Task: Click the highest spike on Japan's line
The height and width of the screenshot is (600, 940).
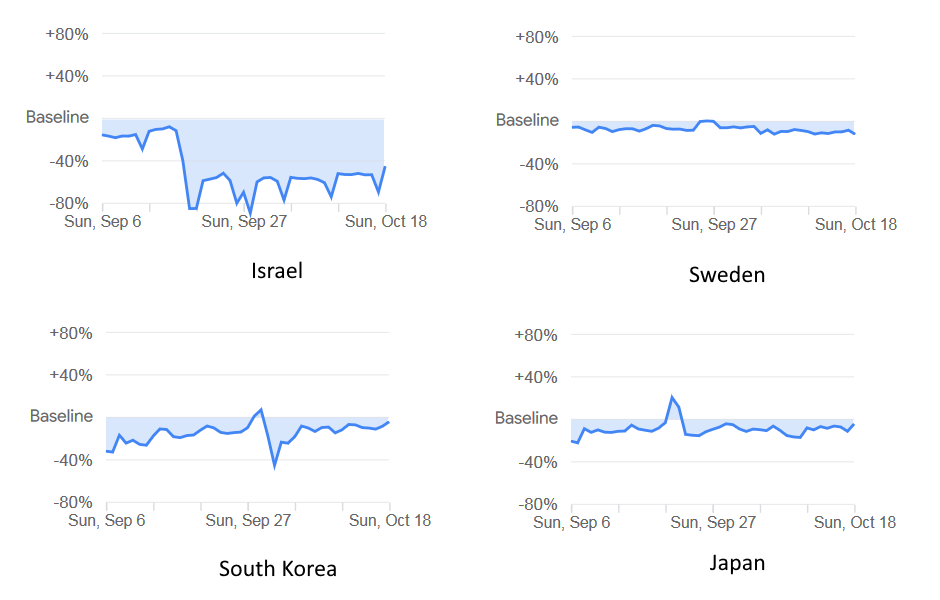Action: [672, 397]
